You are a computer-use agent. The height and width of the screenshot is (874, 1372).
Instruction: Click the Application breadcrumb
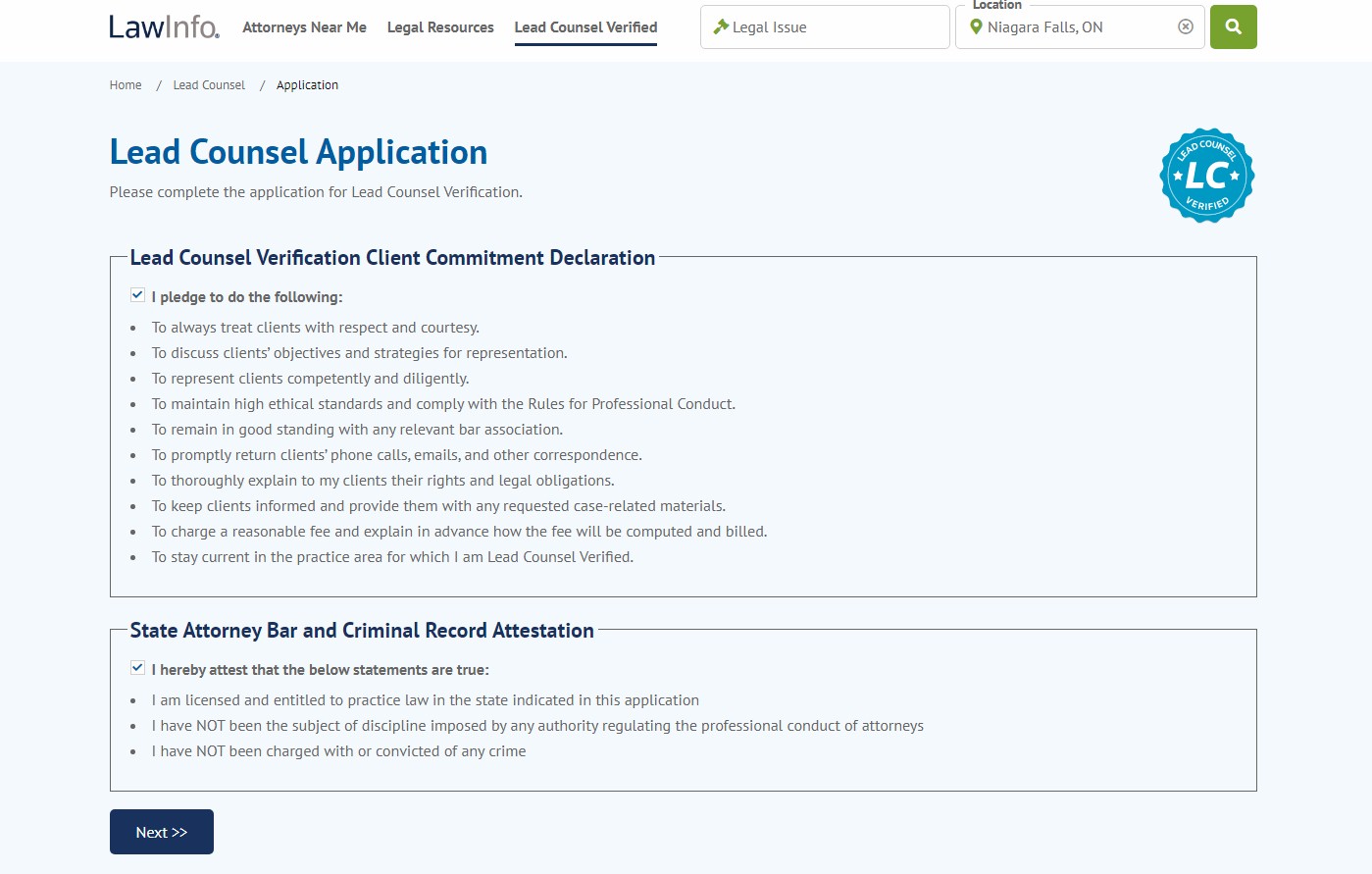point(307,85)
